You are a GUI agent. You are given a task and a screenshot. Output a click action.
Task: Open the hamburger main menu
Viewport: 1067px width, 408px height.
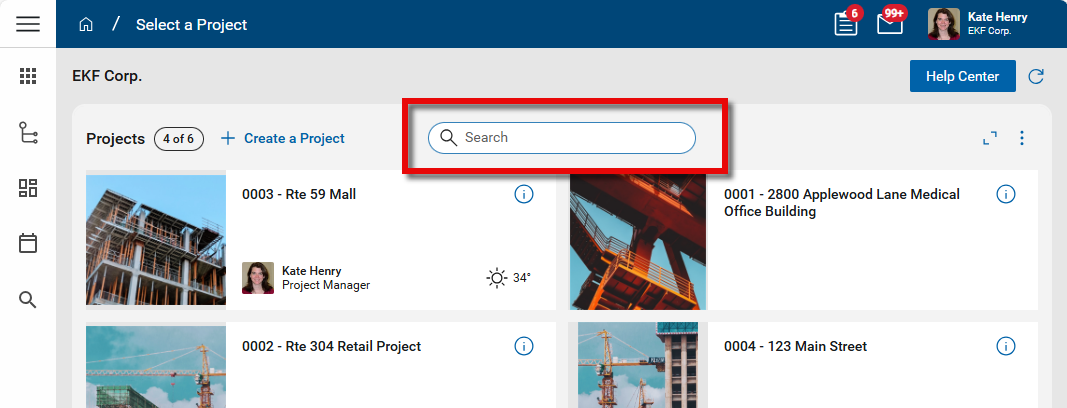pyautogui.click(x=28, y=24)
